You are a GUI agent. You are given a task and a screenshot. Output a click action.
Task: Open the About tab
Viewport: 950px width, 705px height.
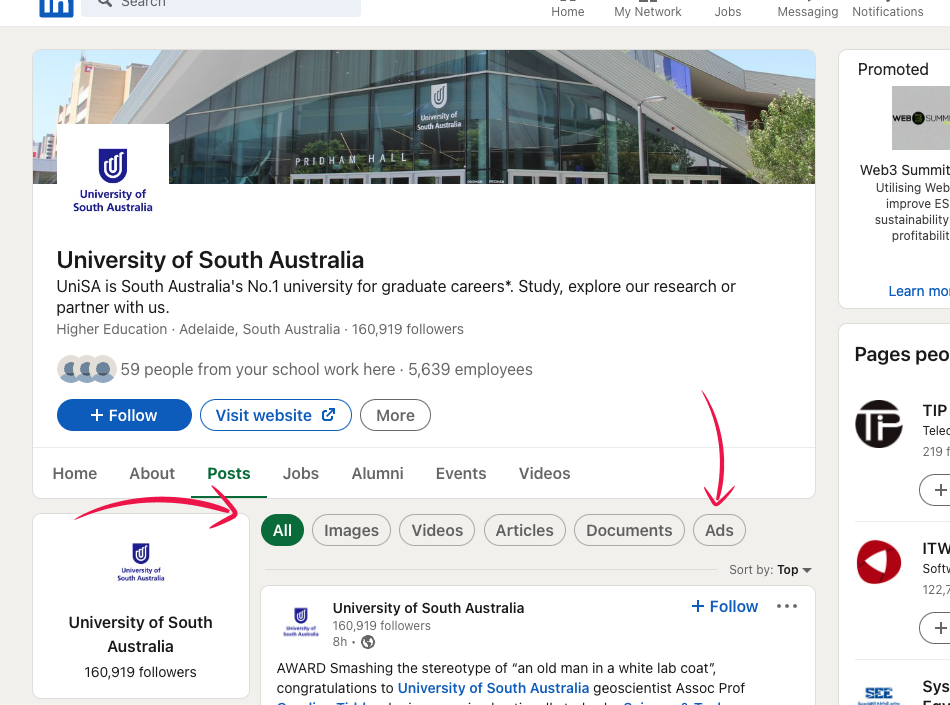[152, 473]
